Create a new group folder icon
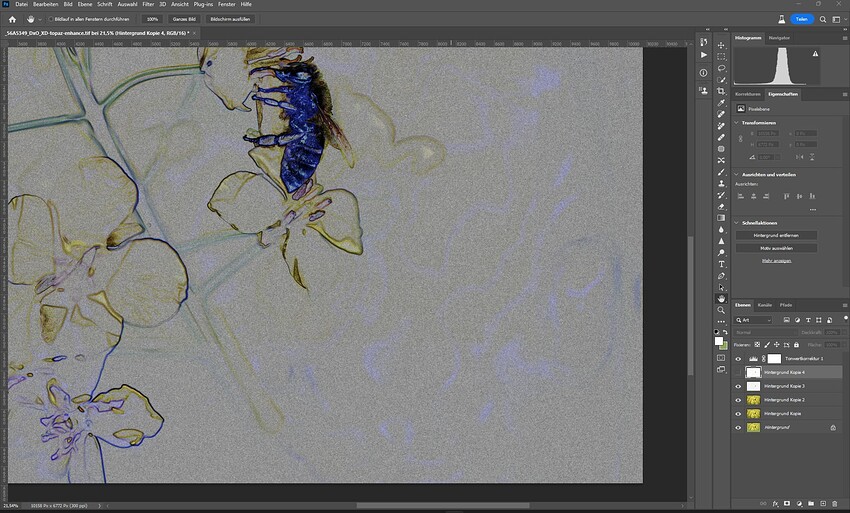850x513 pixels. (x=811, y=504)
